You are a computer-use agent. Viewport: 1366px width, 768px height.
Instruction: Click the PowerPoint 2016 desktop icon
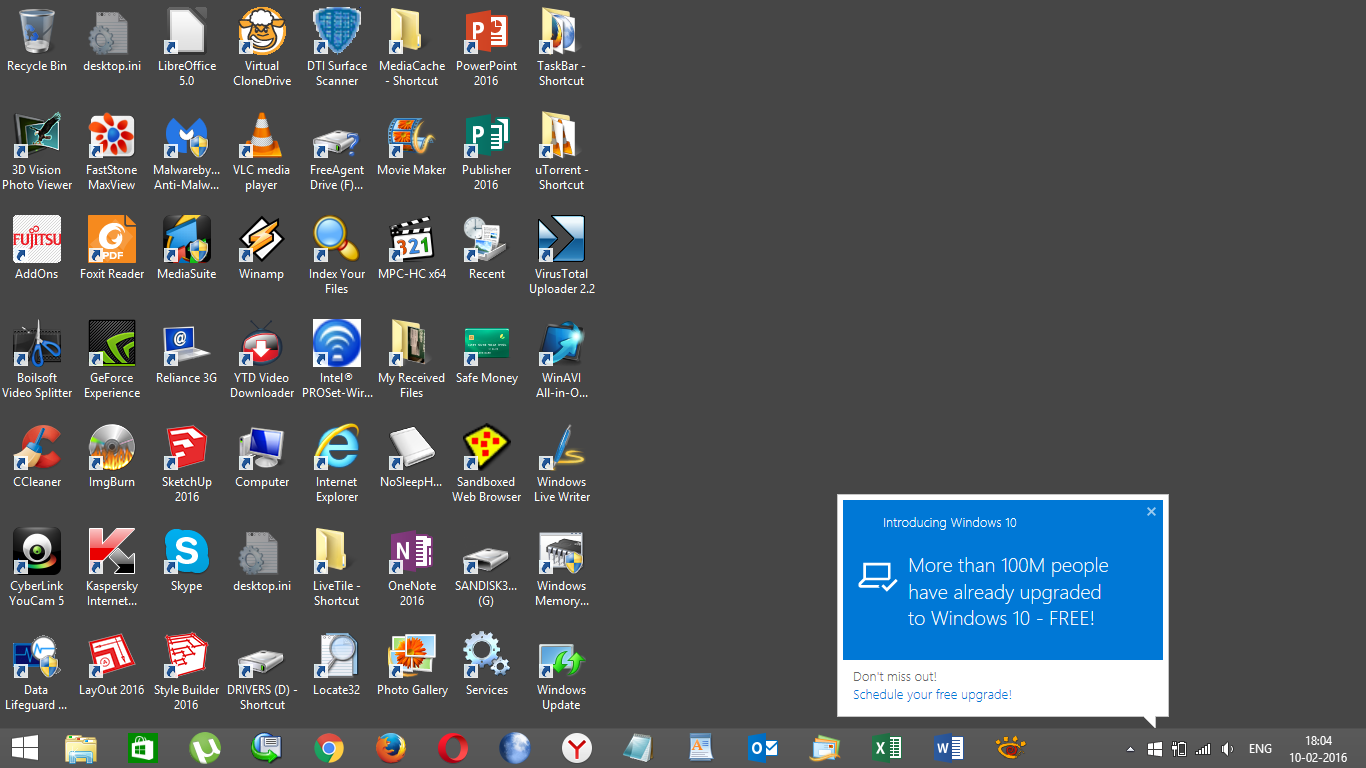click(487, 32)
